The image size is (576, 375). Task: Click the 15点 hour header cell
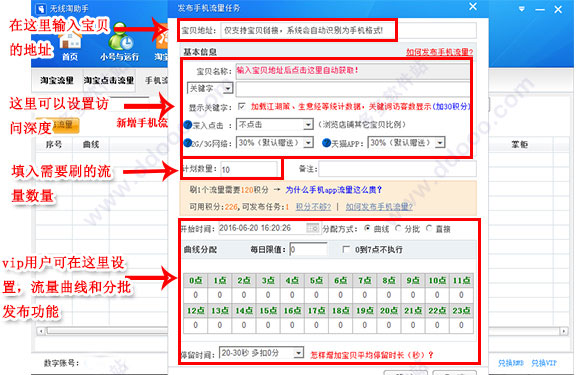point(268,311)
